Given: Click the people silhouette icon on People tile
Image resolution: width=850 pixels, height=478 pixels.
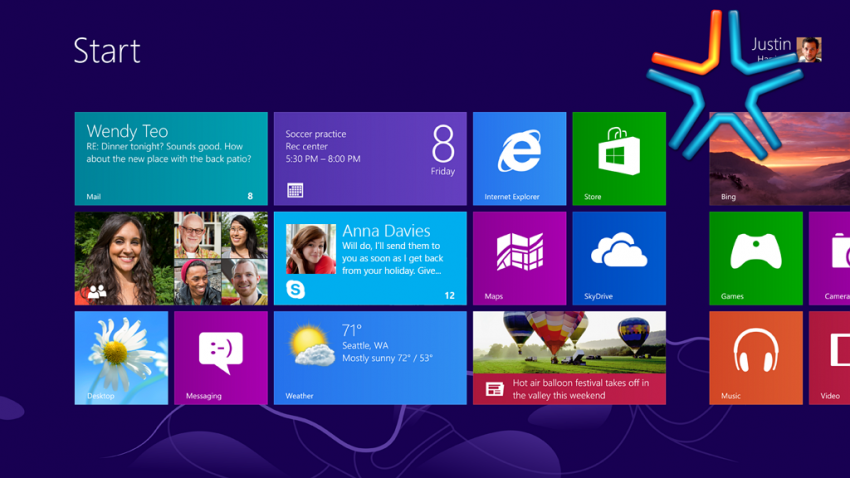Looking at the screenshot, I should (x=96, y=292).
